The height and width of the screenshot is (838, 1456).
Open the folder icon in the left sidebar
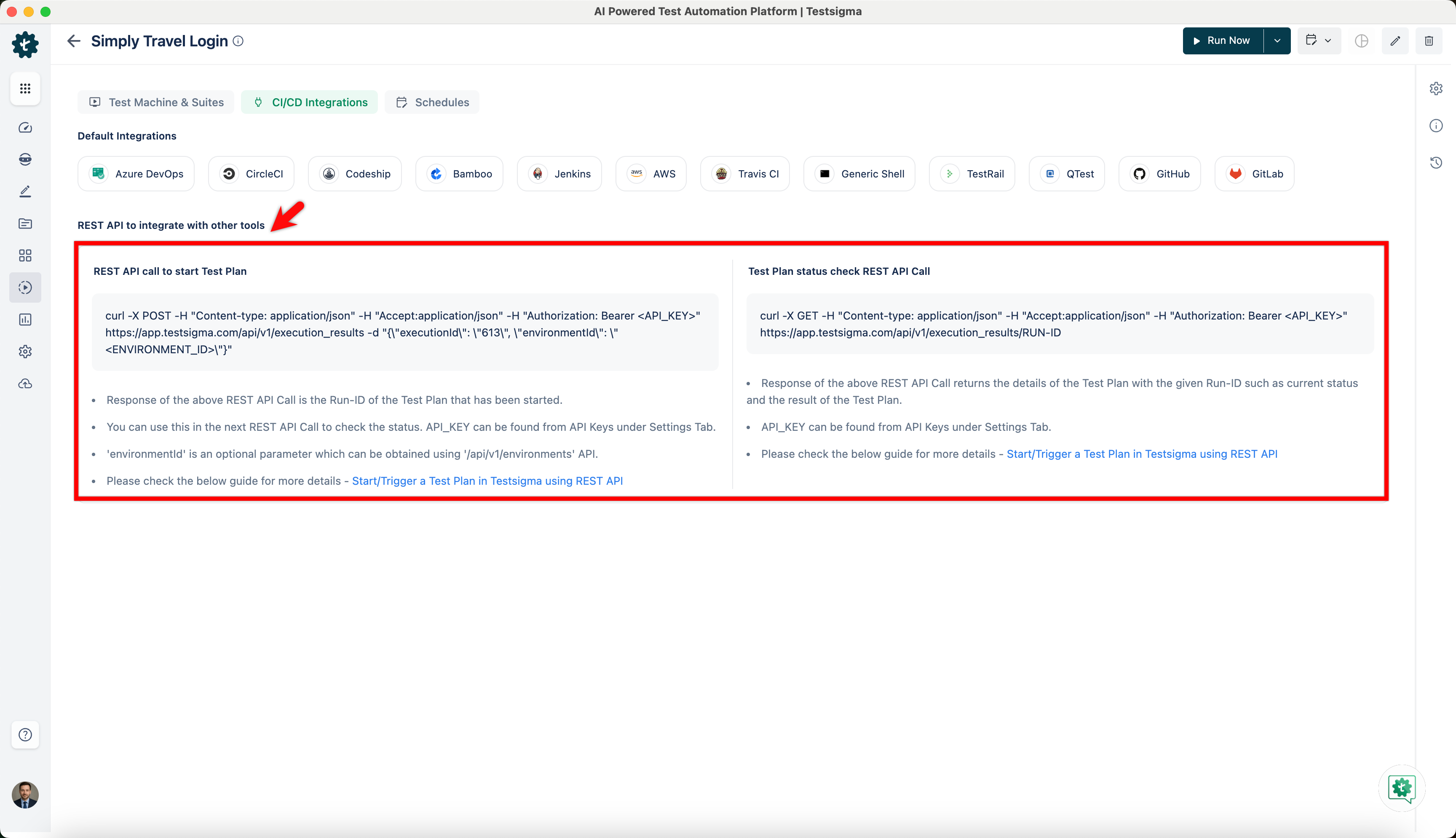[25, 223]
